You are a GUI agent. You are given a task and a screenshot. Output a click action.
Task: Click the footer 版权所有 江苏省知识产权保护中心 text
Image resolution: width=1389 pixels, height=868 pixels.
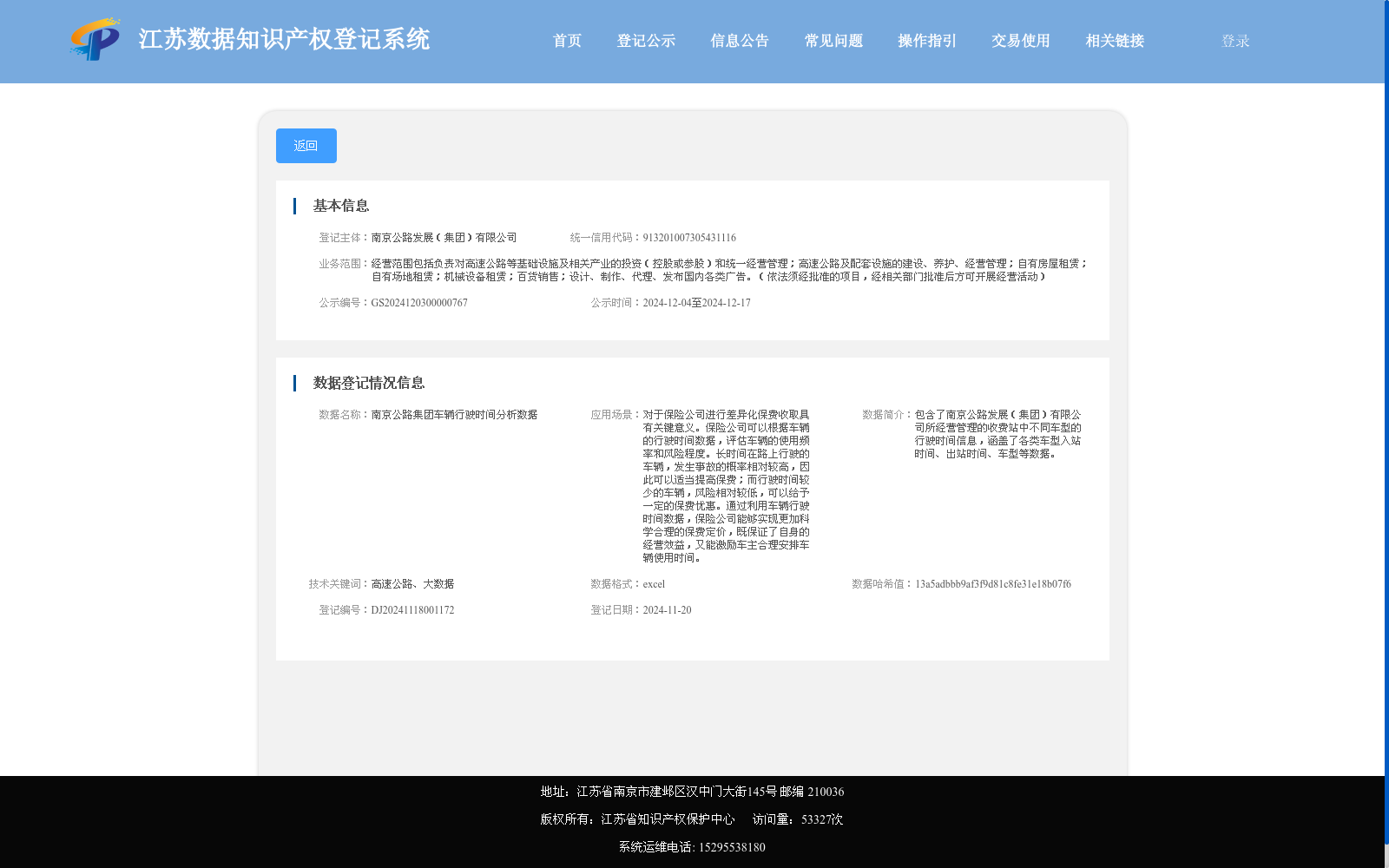pos(637,819)
